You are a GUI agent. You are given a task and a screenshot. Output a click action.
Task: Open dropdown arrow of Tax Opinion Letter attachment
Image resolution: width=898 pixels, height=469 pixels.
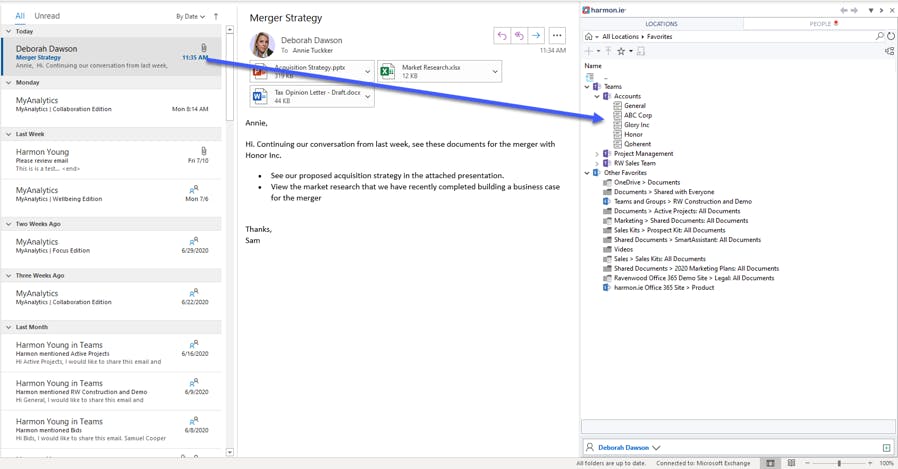tap(368, 96)
